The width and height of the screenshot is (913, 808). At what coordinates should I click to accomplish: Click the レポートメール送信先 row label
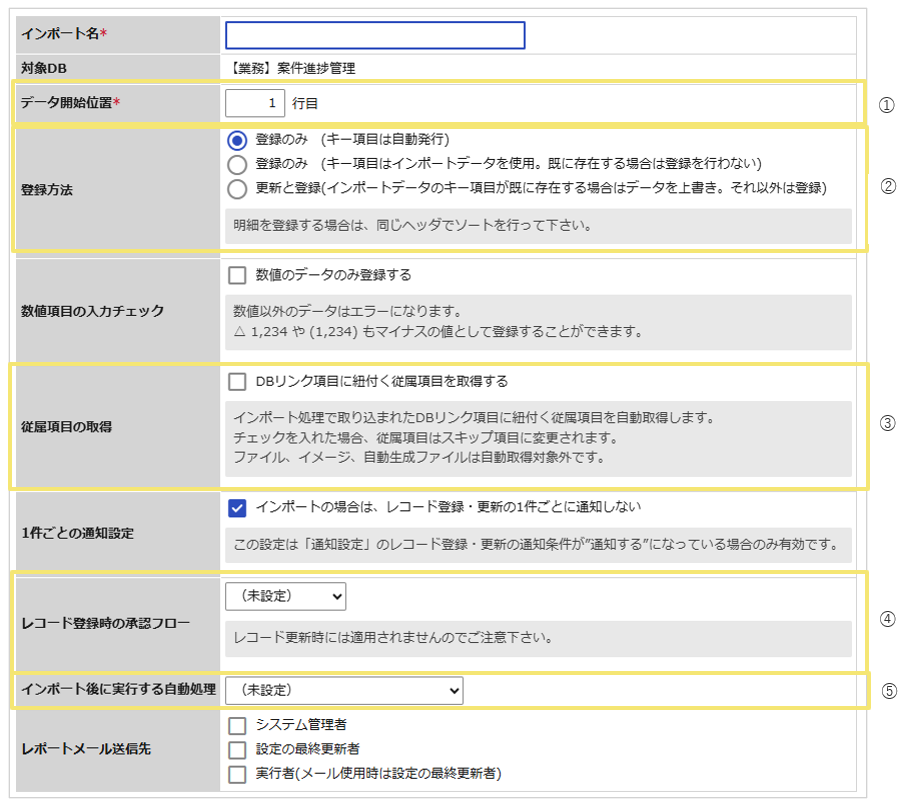point(86,749)
